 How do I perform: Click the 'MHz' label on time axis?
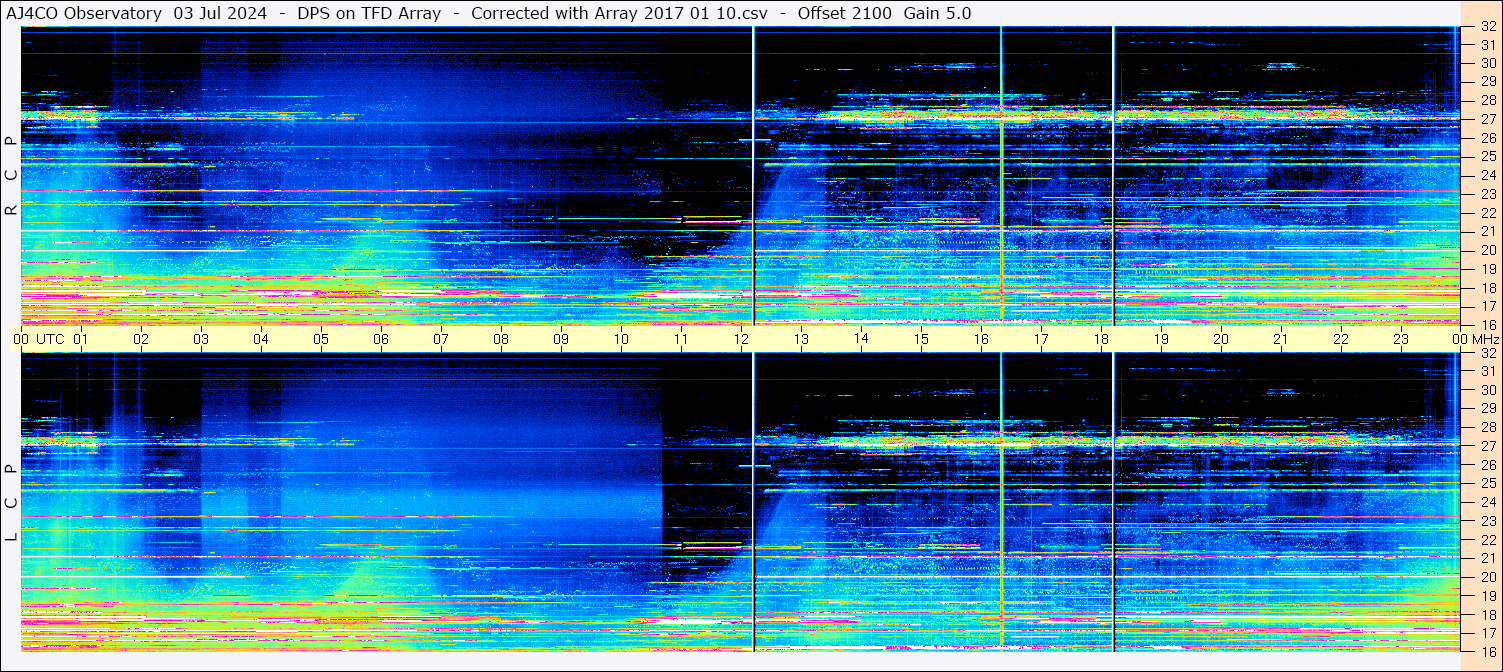tap(1486, 339)
